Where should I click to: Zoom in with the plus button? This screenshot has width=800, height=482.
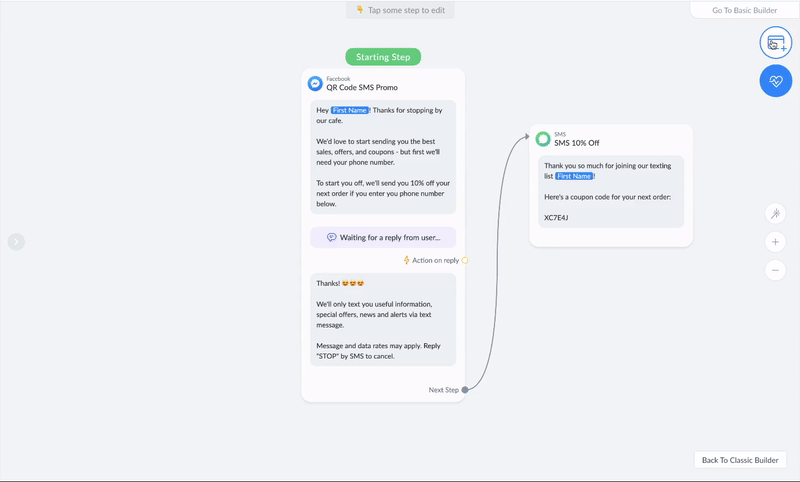tap(775, 242)
